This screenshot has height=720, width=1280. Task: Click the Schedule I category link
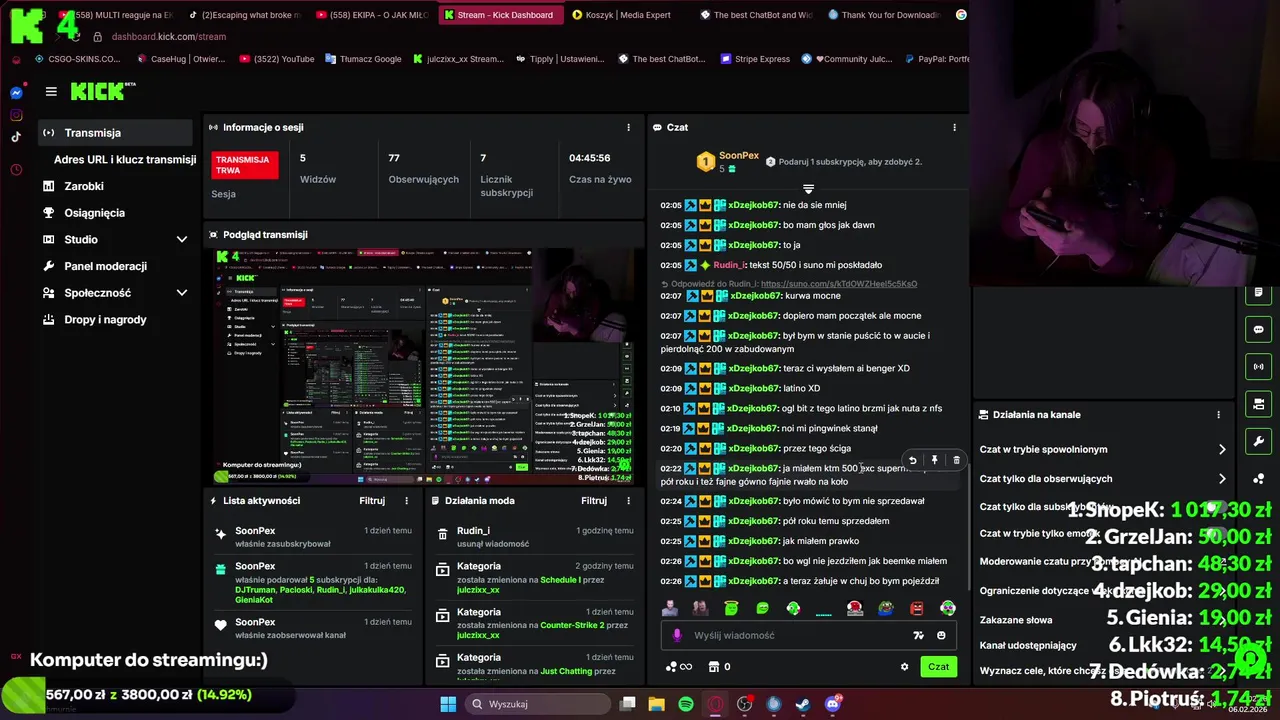tap(560, 579)
